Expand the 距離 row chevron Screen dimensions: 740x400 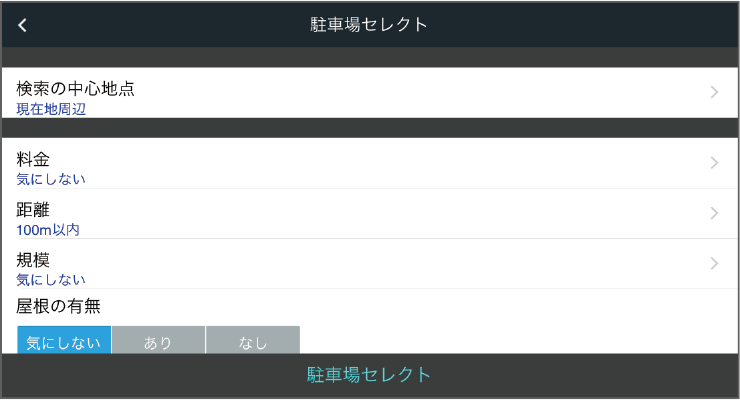[x=714, y=213]
